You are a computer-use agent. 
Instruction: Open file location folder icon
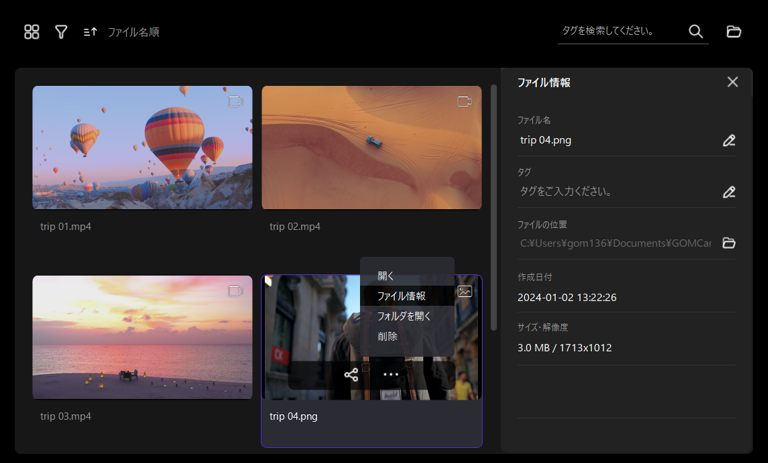point(729,243)
